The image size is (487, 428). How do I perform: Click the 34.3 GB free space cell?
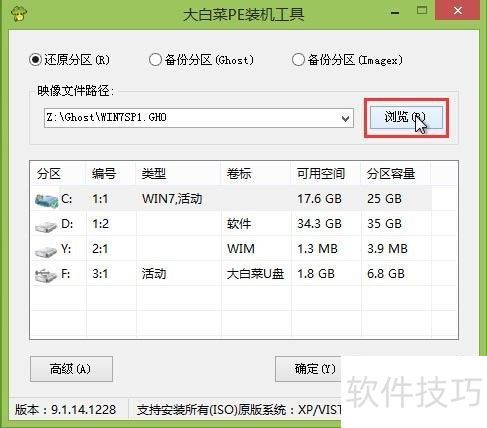click(x=319, y=224)
